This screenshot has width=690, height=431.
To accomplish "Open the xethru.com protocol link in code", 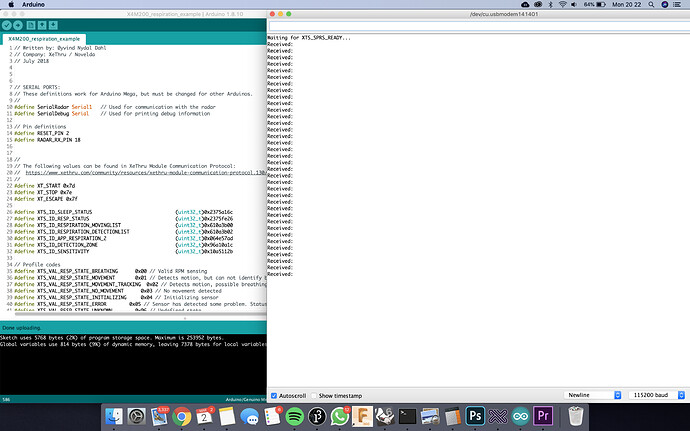I will [146, 173].
